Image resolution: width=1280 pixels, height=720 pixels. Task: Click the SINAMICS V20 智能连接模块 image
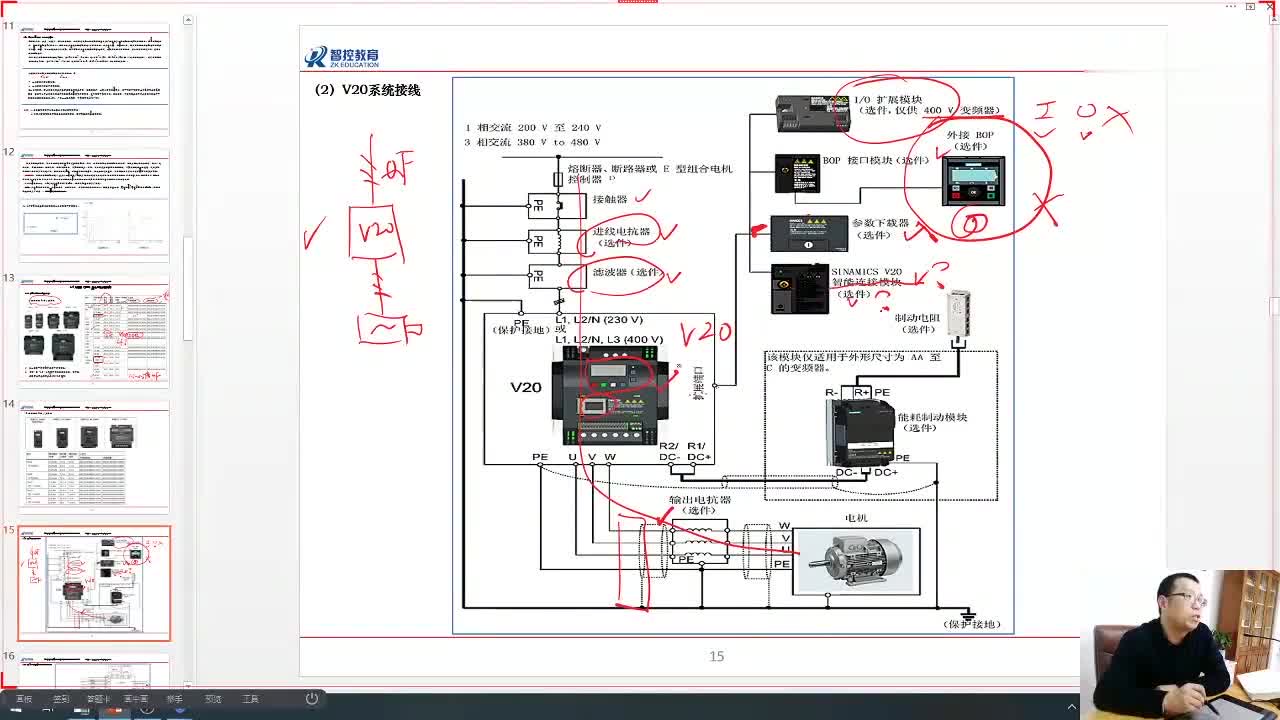[800, 289]
